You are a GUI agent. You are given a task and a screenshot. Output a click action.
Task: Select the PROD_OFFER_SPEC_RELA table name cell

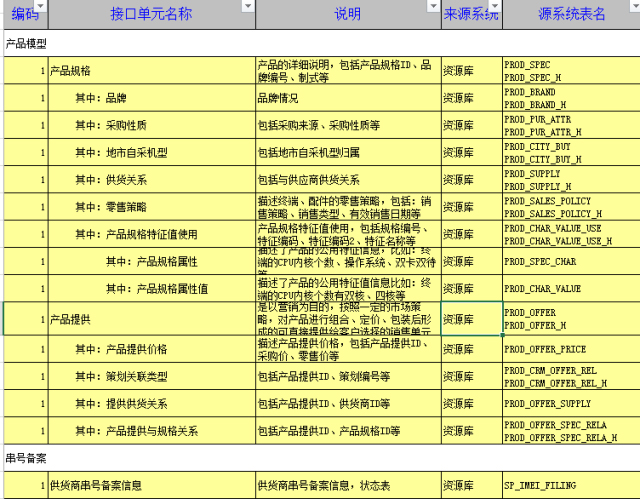click(571, 431)
